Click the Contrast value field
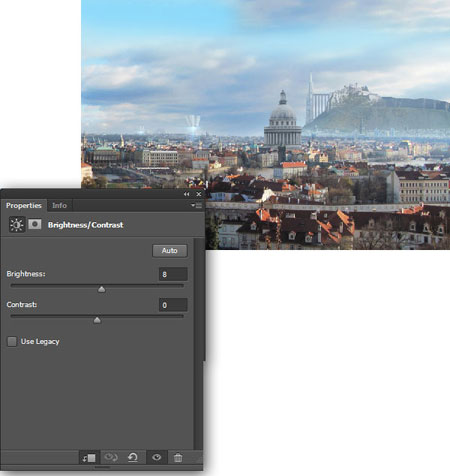The image size is (450, 476). click(x=173, y=305)
